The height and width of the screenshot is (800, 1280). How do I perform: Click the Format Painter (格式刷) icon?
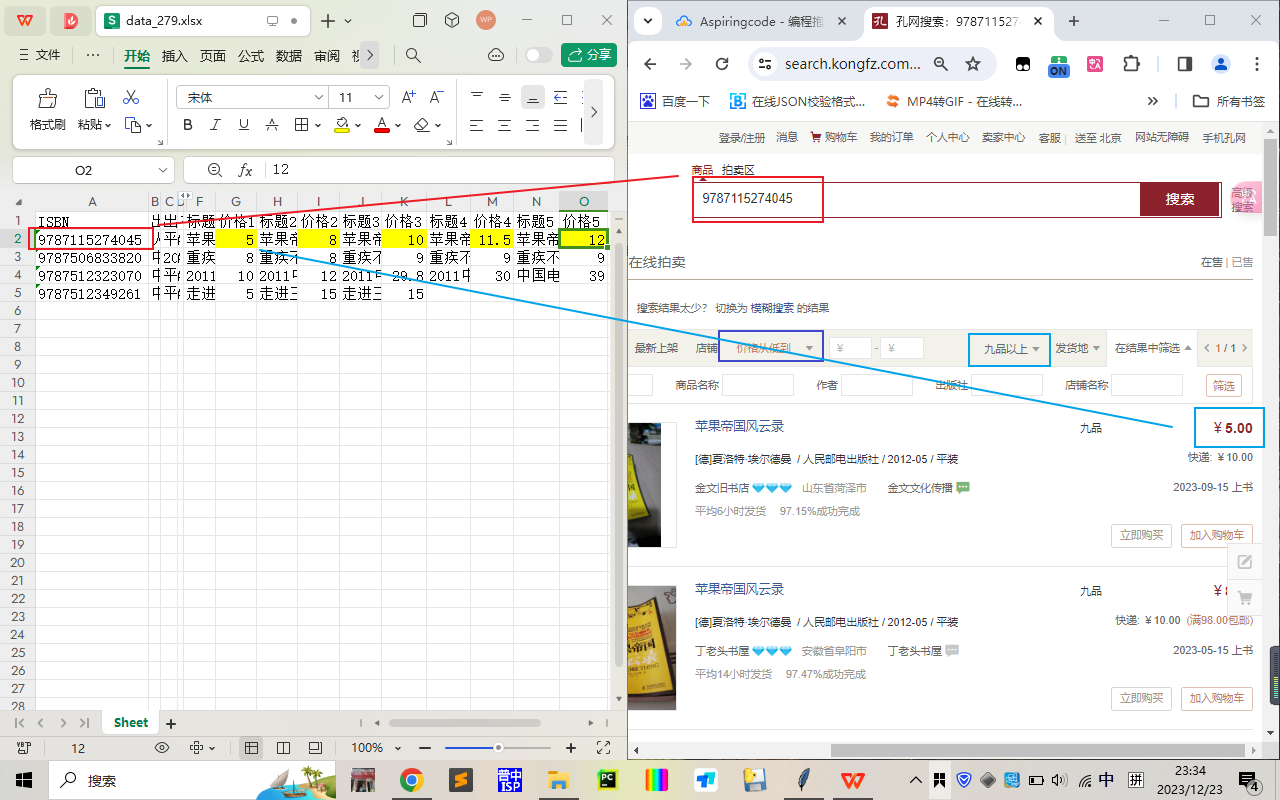tap(47, 98)
